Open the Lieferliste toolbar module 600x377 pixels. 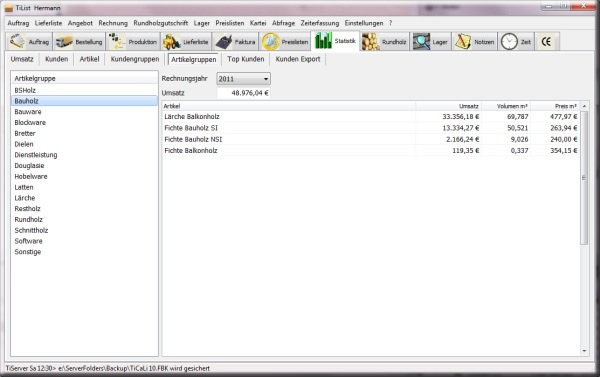tap(186, 42)
